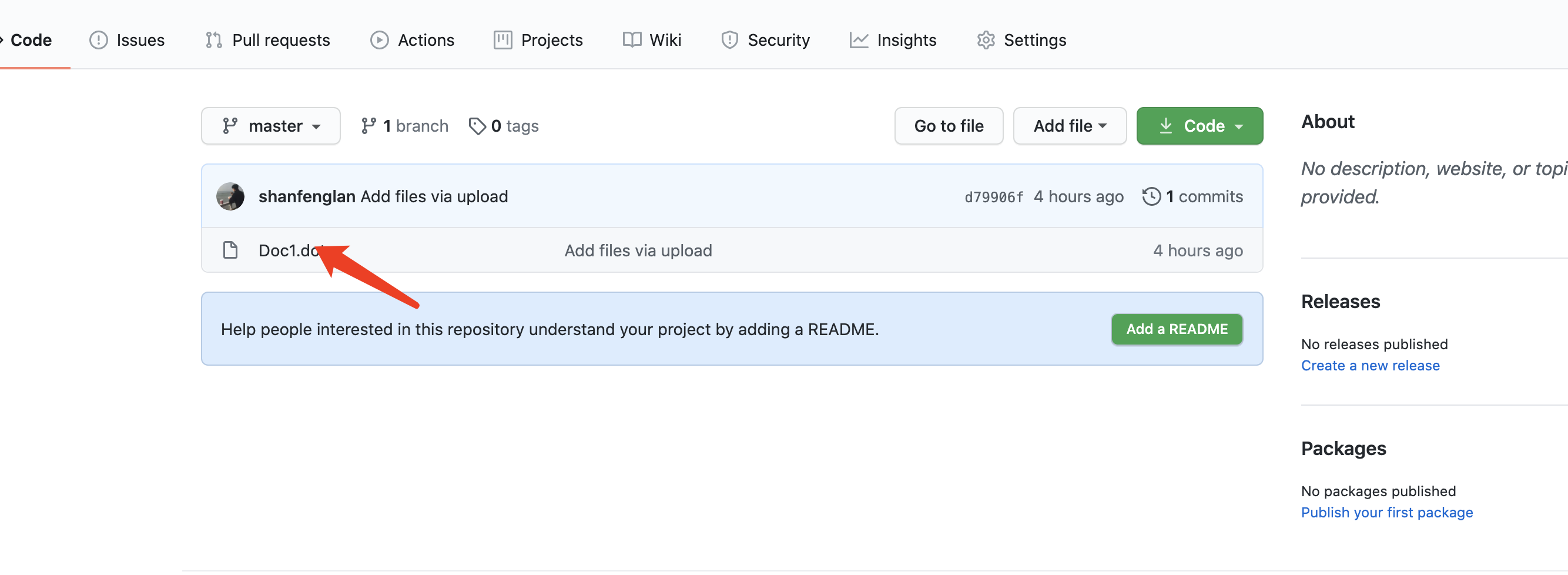Go to the Wiki tab

point(652,40)
